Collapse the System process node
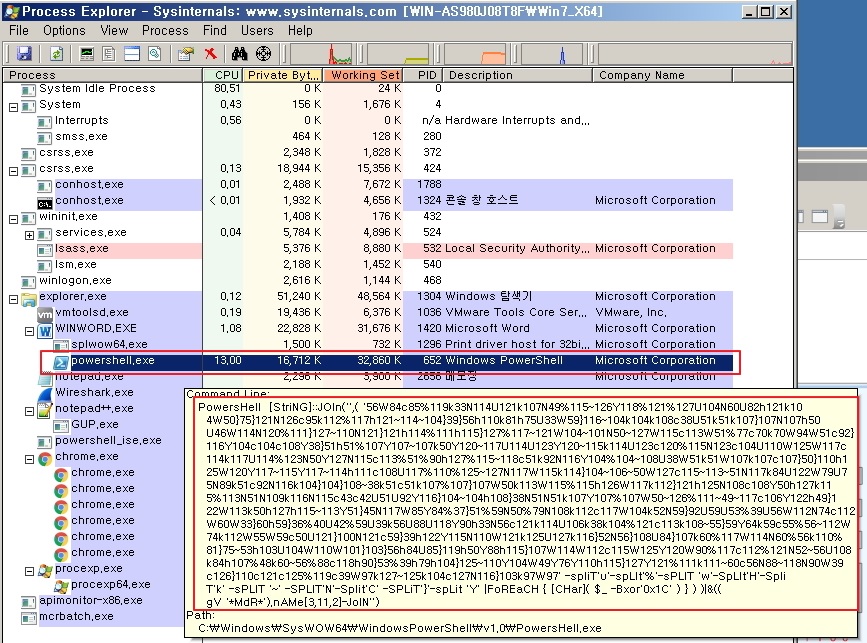 coord(13,107)
